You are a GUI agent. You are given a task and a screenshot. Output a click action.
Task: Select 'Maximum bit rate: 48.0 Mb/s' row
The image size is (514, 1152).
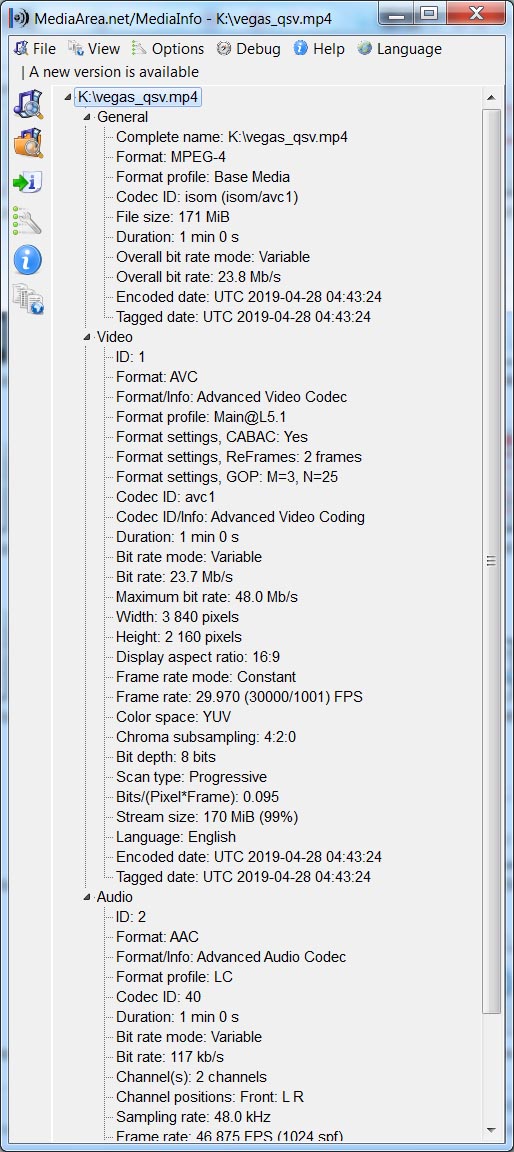click(206, 597)
